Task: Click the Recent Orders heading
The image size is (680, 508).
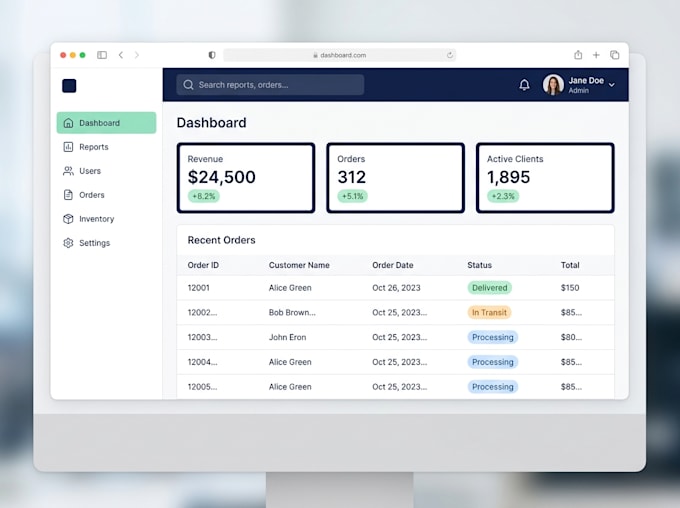Action: 222,240
